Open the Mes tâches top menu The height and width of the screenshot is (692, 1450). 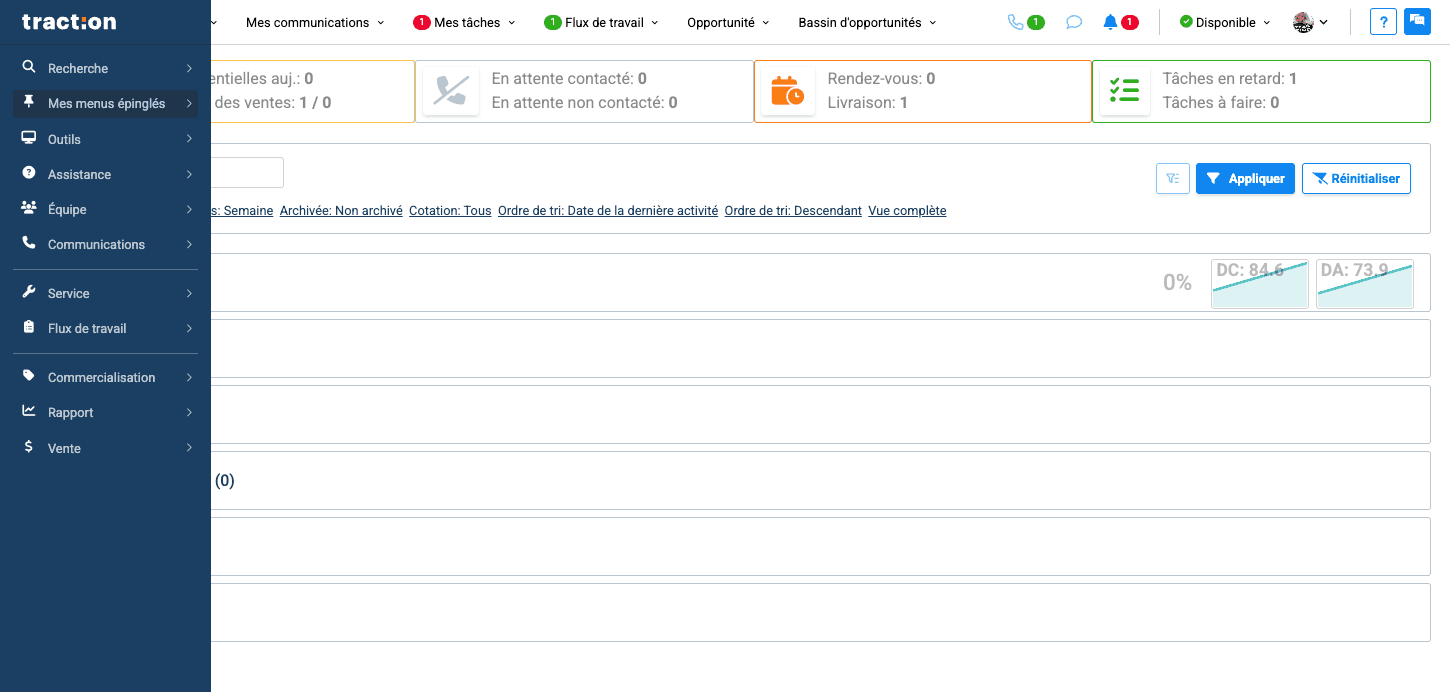pyautogui.click(x=464, y=22)
